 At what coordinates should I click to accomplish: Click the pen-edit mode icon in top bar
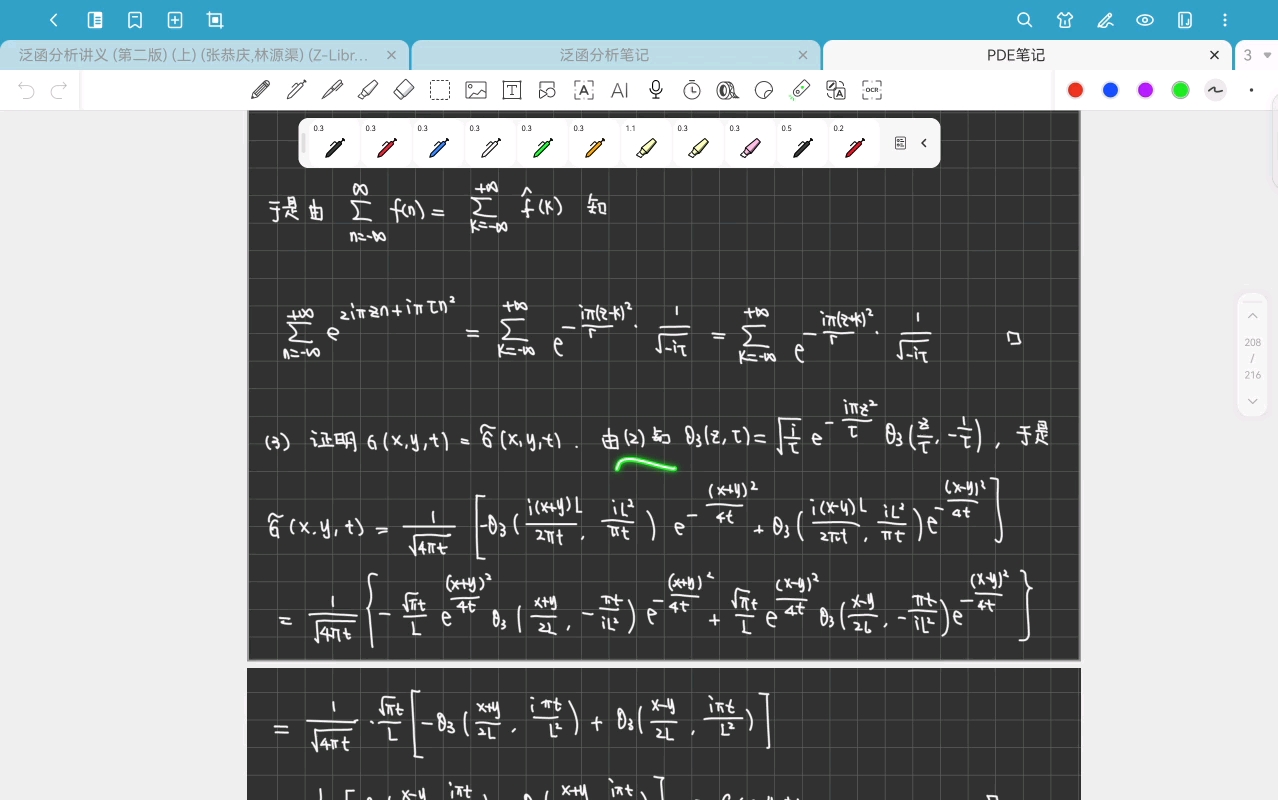pos(1105,20)
